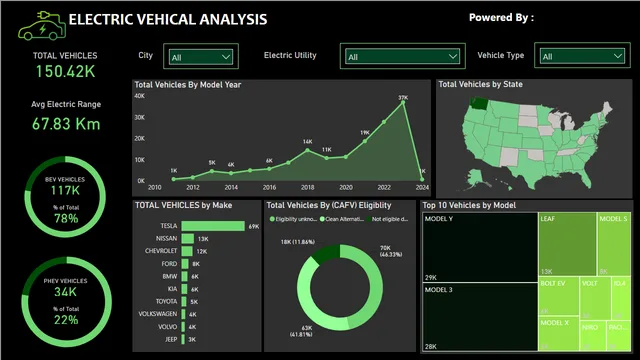The image size is (640, 360).
Task: Click the PHEV VEHICLES 34K donut gauge
Action: click(66, 301)
